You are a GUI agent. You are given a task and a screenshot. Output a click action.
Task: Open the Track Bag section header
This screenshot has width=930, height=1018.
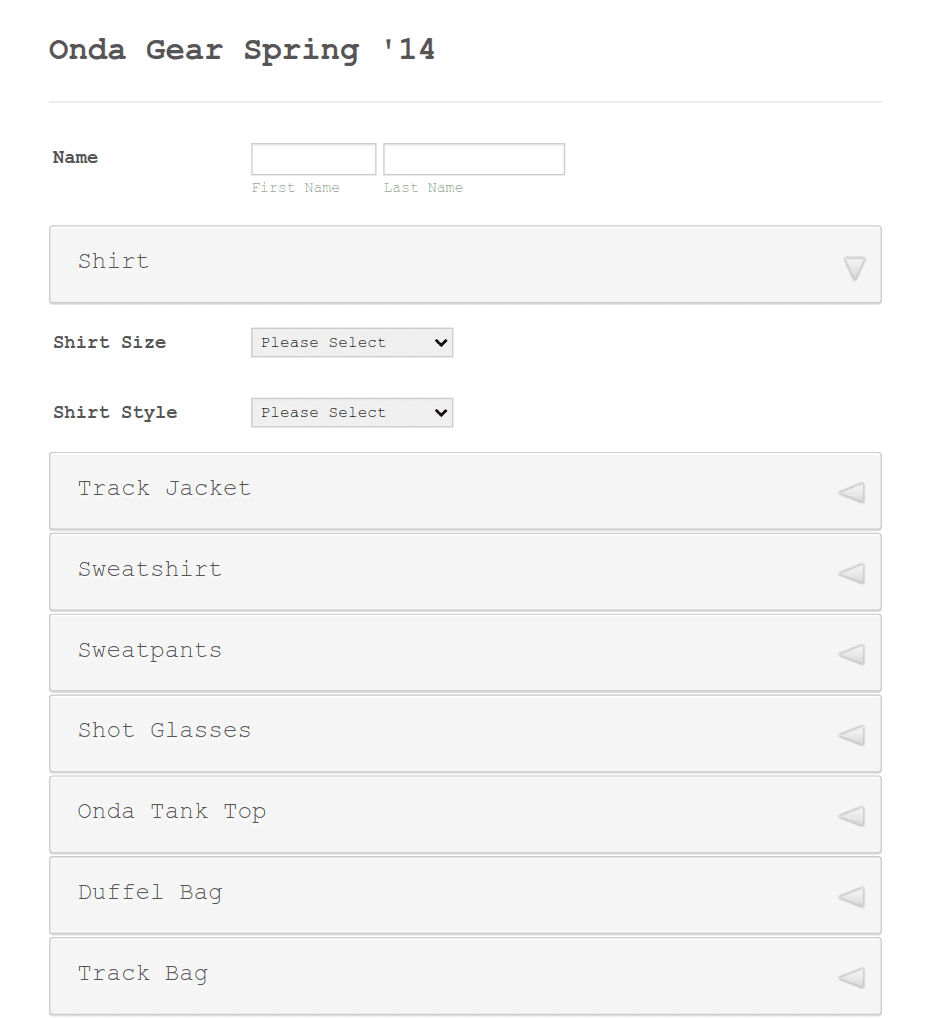pos(466,976)
